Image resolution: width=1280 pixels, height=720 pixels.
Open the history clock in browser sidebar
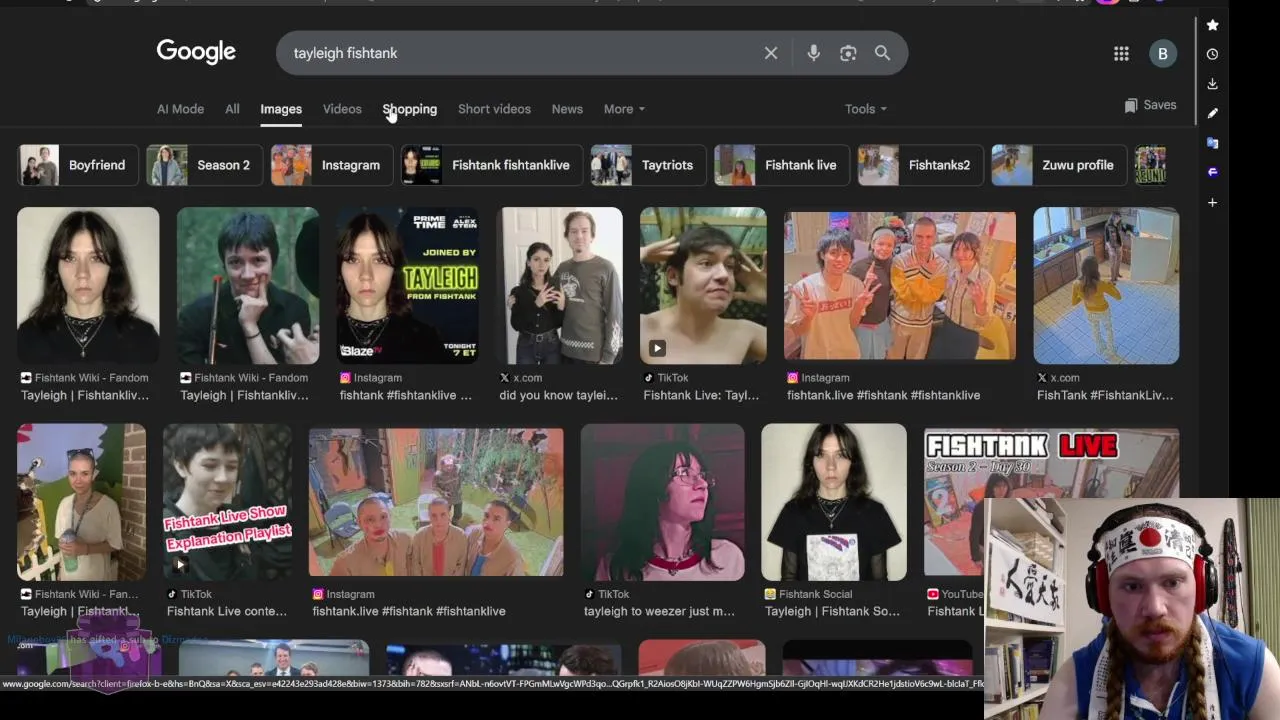1212,54
